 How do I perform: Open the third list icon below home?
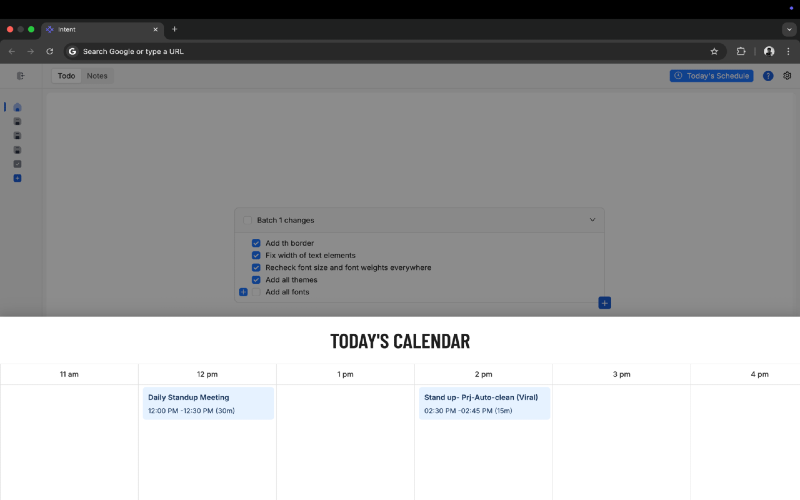click(17, 150)
